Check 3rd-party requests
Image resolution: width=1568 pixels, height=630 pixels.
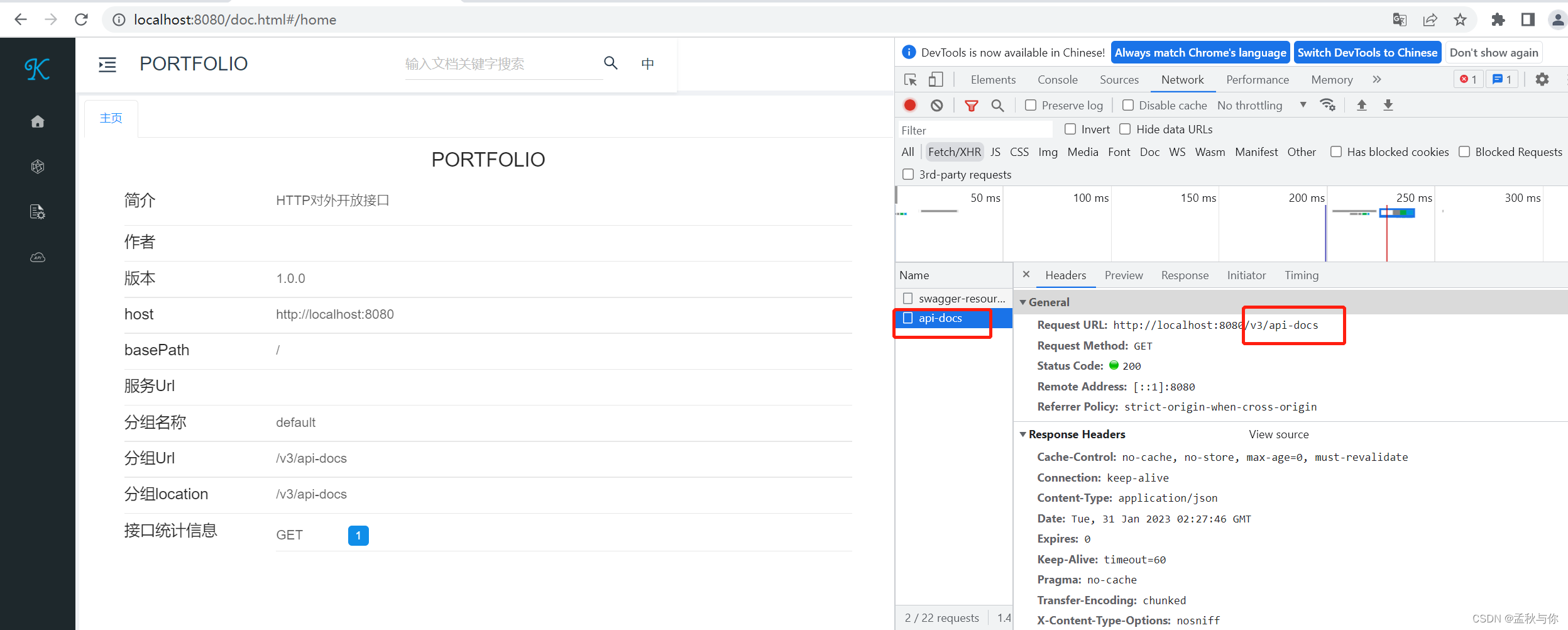coord(908,174)
